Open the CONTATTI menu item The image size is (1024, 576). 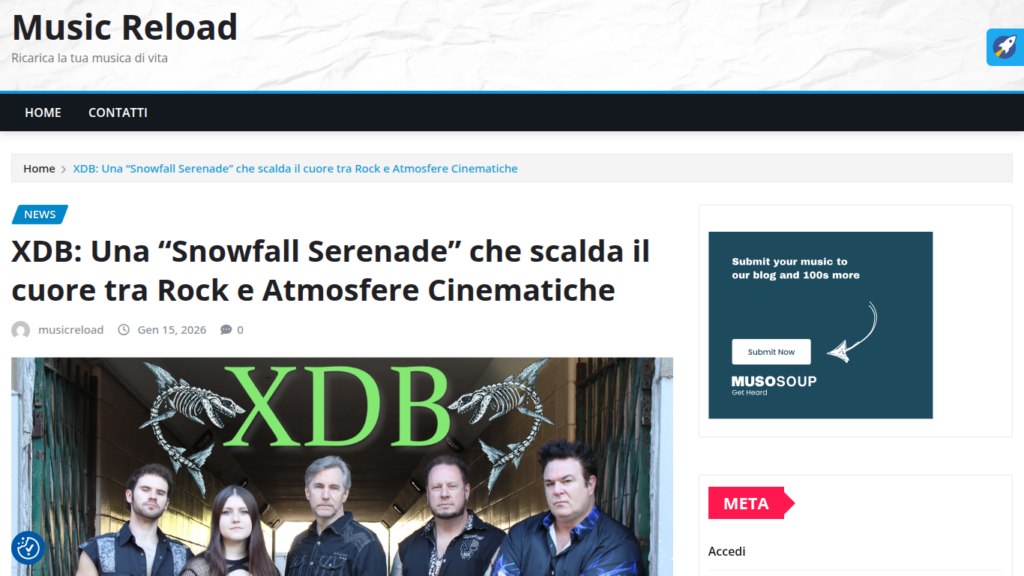pos(118,112)
